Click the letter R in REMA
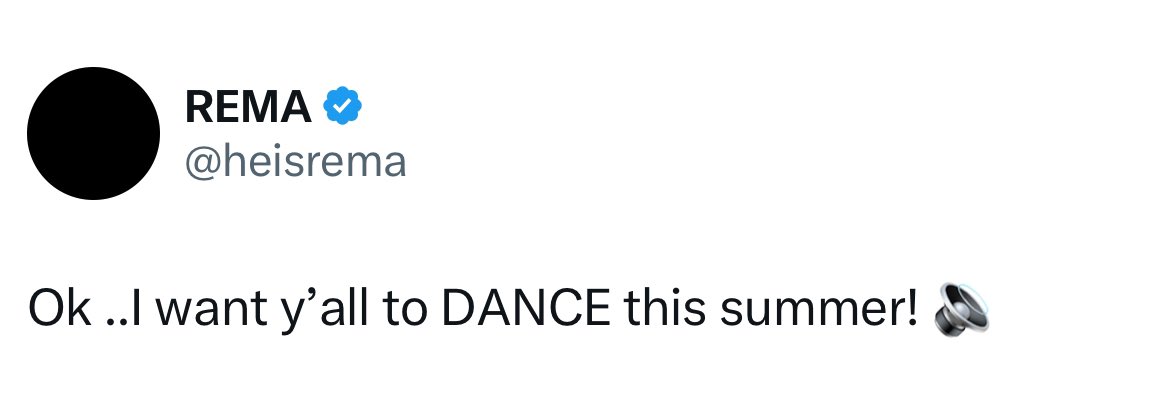1170x410 pixels. click(200, 107)
